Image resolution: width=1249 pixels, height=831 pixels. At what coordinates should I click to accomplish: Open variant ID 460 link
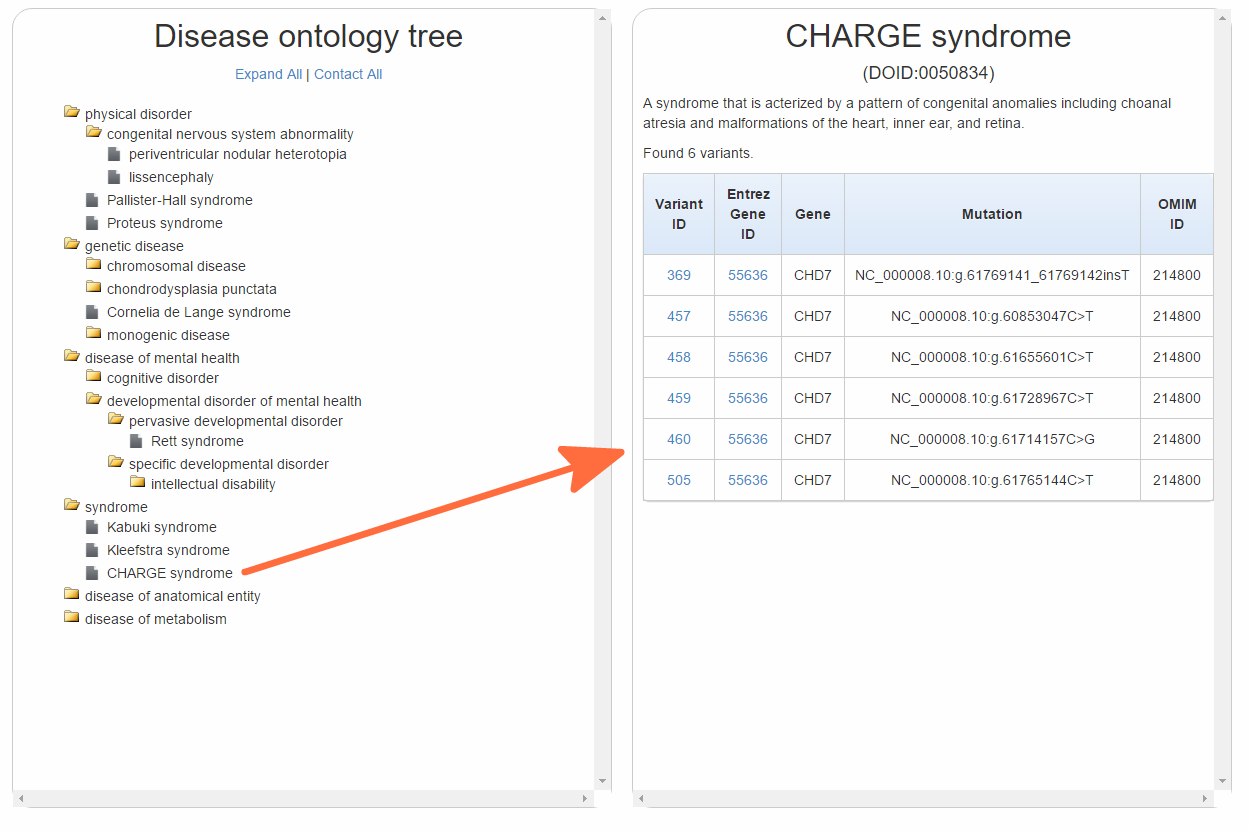coord(679,439)
